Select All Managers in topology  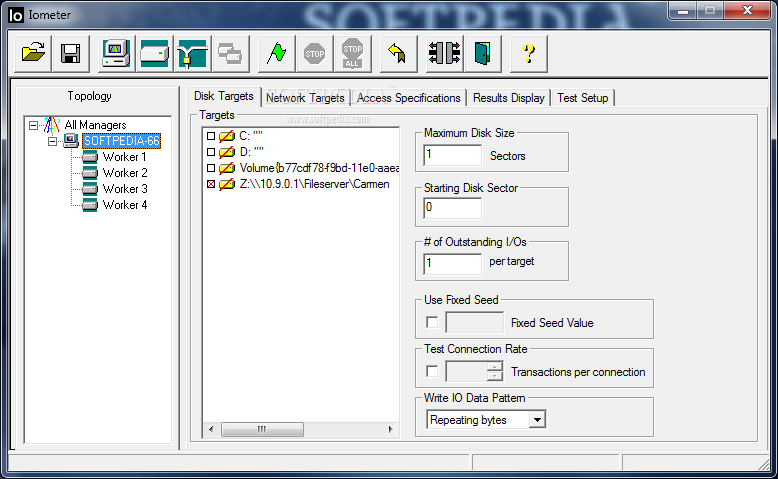pos(95,125)
